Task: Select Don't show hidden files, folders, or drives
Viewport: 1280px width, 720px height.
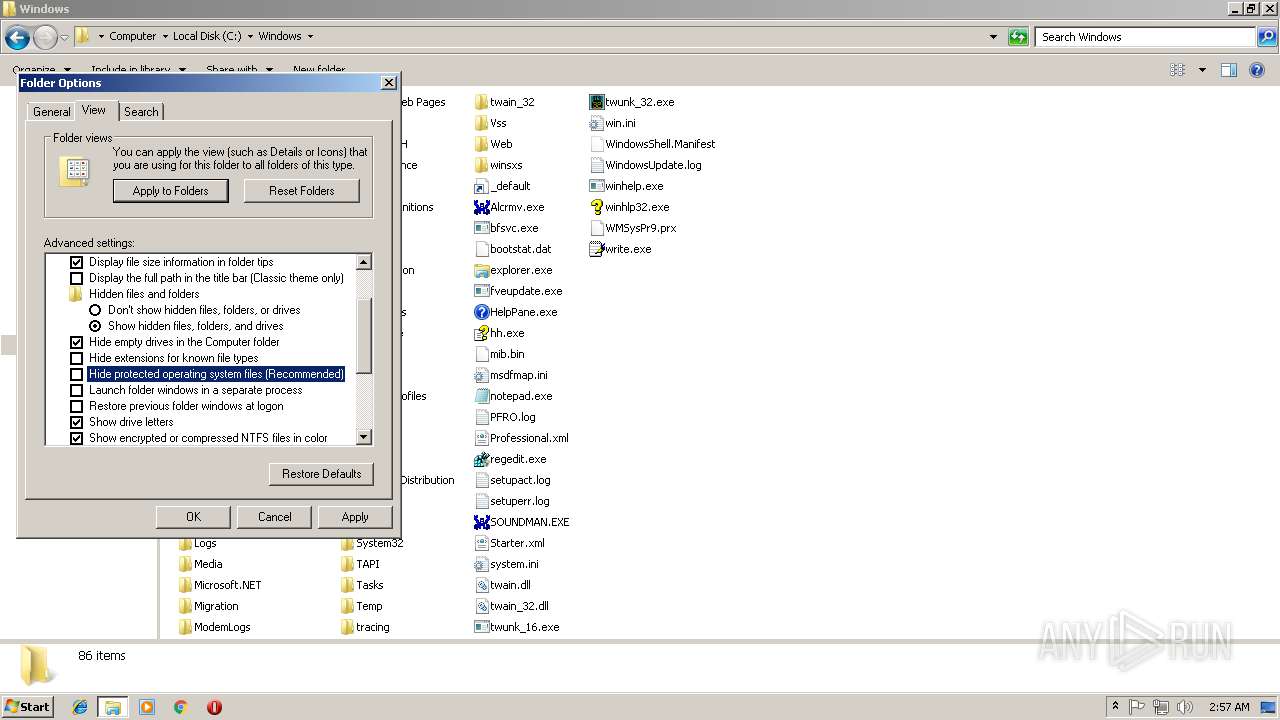Action: pos(95,310)
